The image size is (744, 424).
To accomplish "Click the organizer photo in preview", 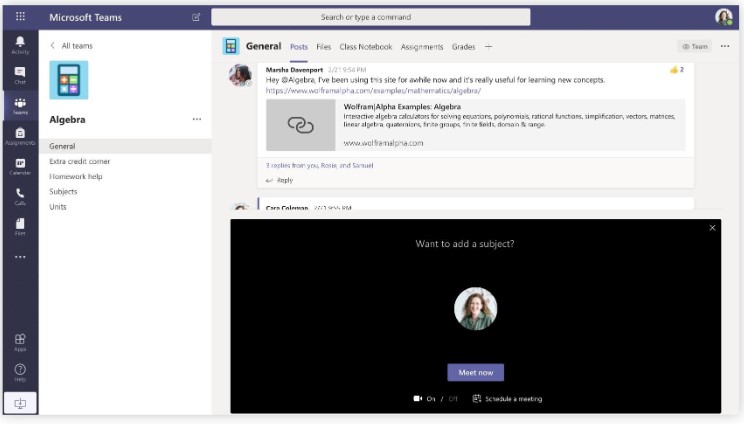I will coord(475,309).
